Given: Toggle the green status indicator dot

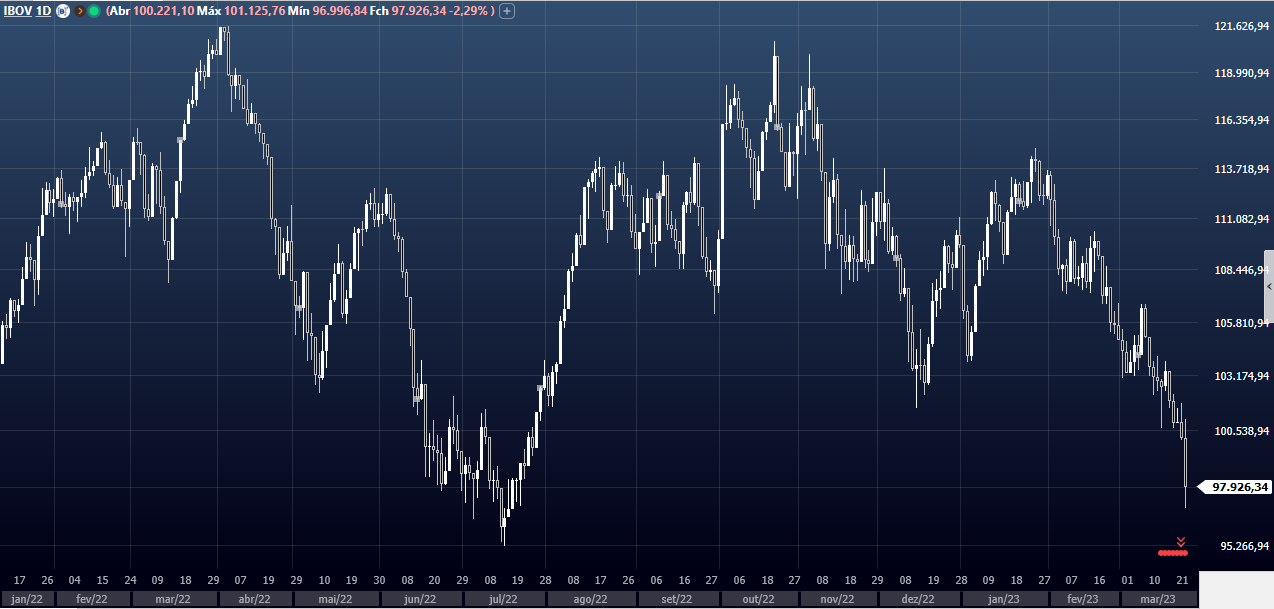Looking at the screenshot, I should point(94,11).
